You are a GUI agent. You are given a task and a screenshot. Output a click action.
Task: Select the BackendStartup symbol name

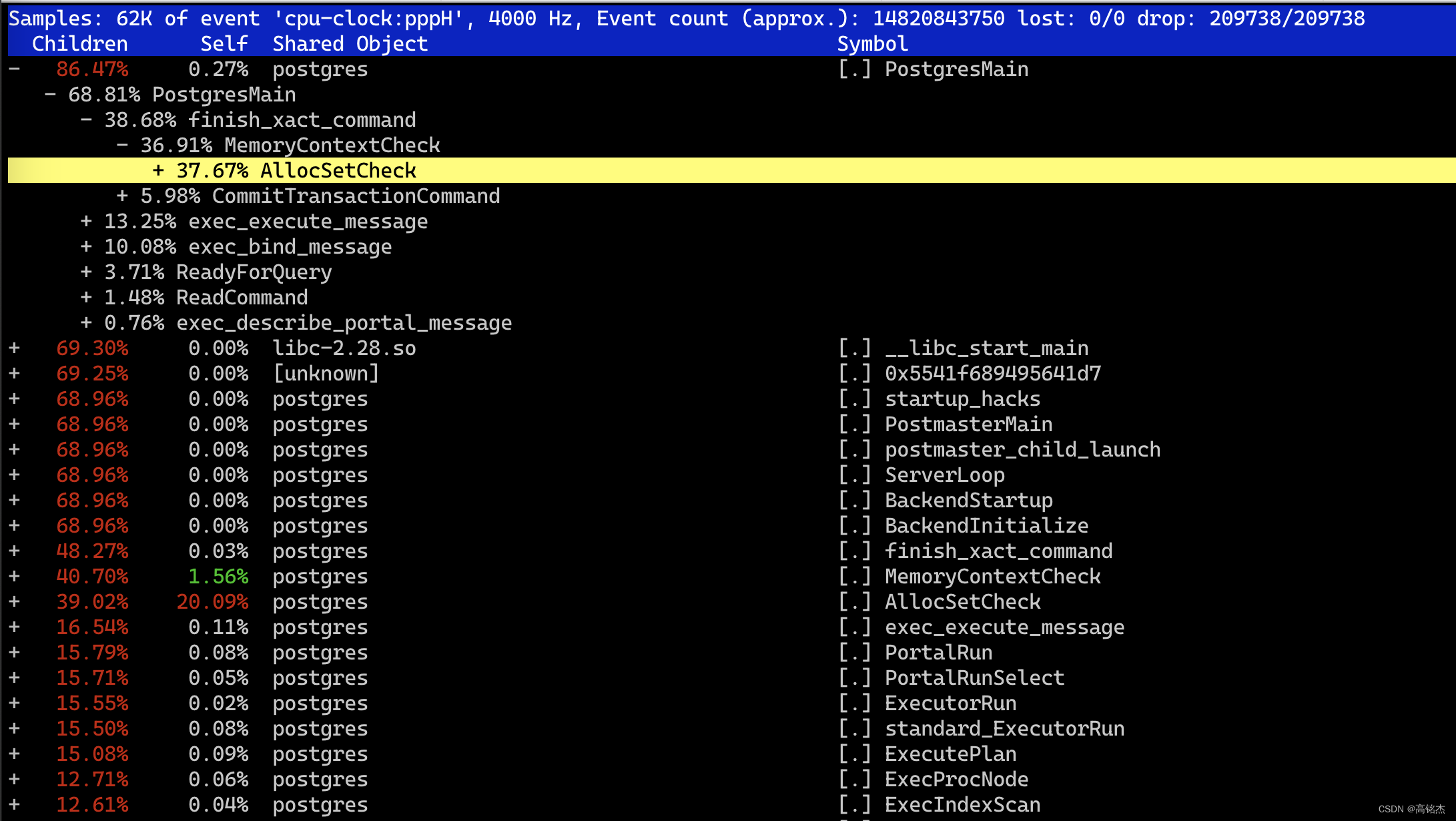(x=969, y=501)
